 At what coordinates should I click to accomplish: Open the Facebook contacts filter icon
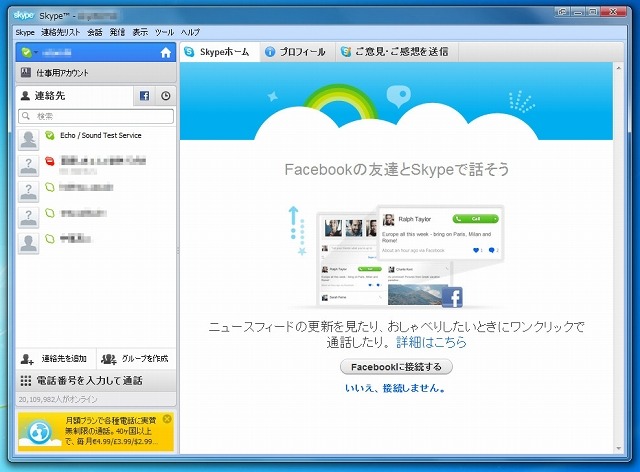click(144, 96)
